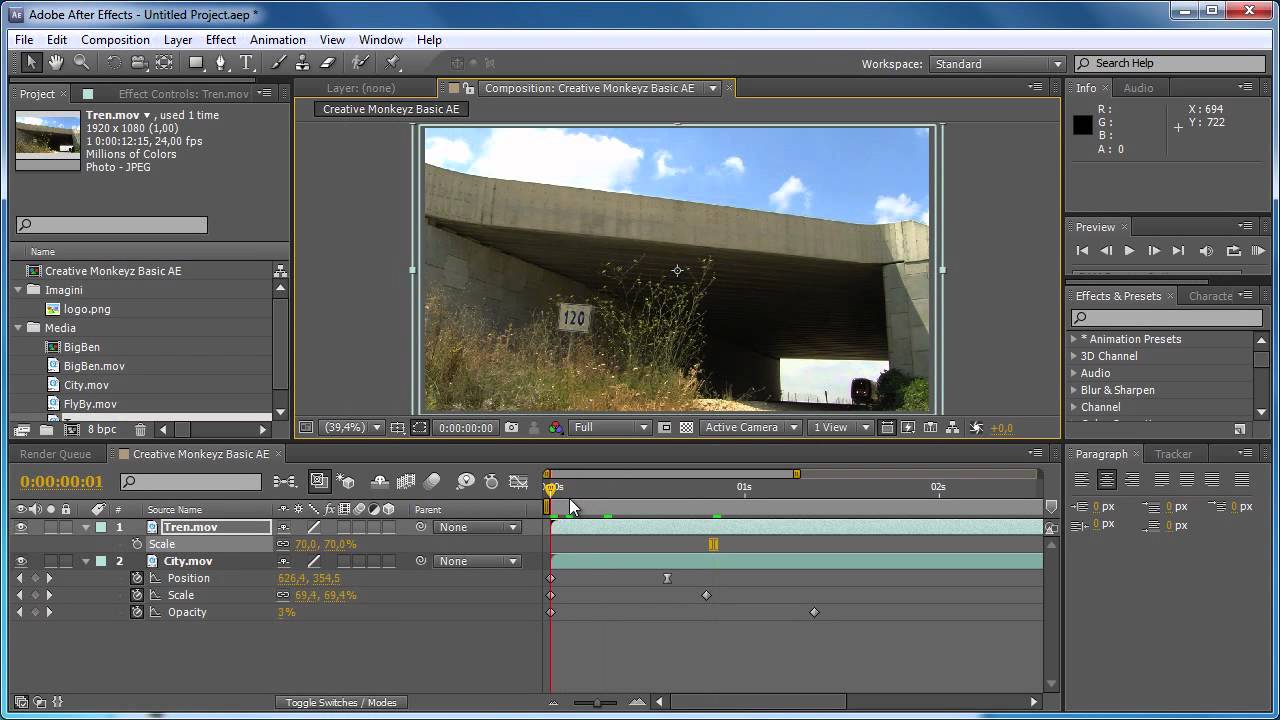Switch to the Audio panel tab
Image resolution: width=1280 pixels, height=720 pixels.
tap(1138, 88)
